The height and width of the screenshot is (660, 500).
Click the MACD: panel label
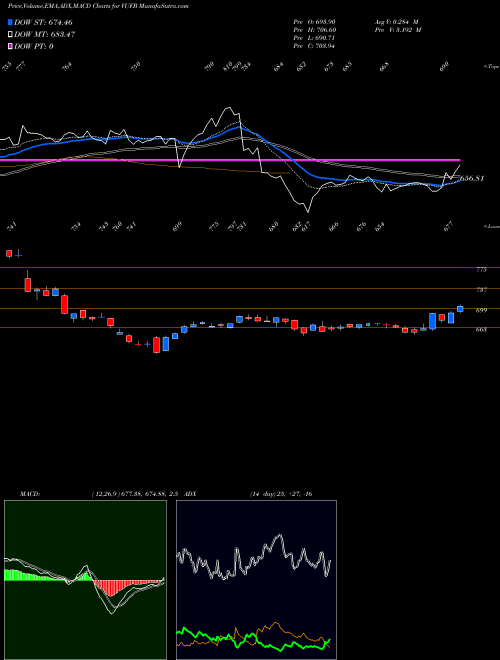[x=30, y=494]
